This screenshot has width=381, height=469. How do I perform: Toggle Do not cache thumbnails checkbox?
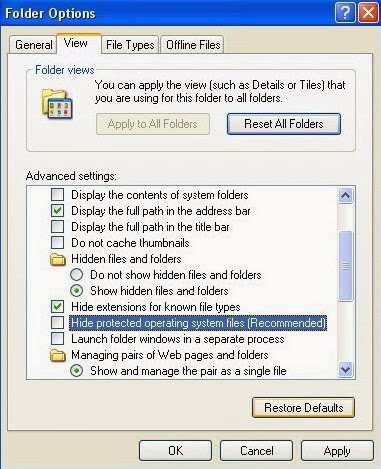(x=57, y=243)
